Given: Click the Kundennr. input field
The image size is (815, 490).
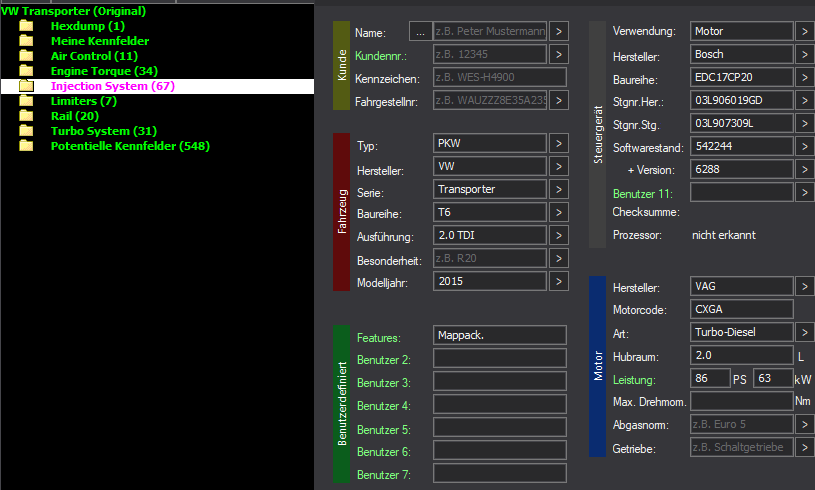Looking at the screenshot, I should pos(490,54).
